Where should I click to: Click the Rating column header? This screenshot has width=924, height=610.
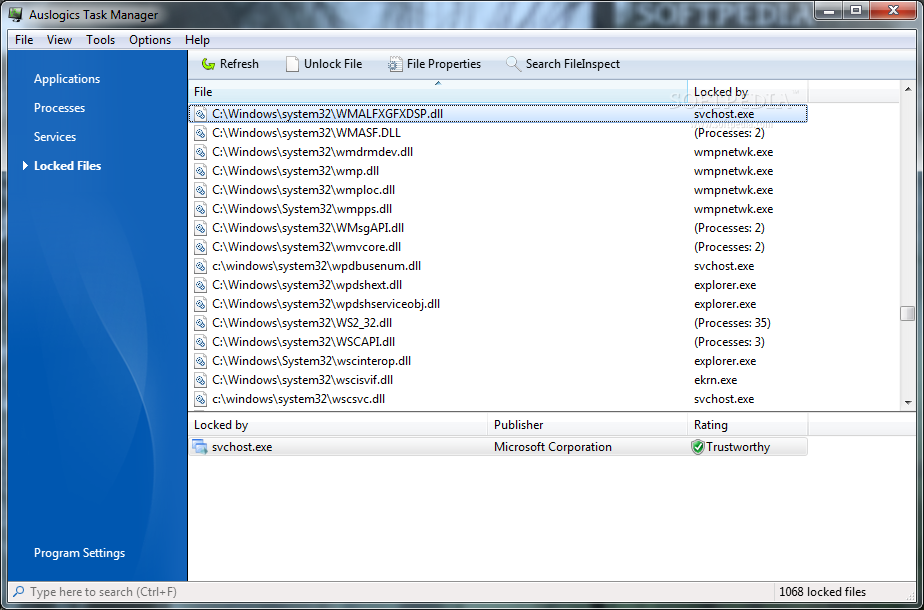click(747, 425)
